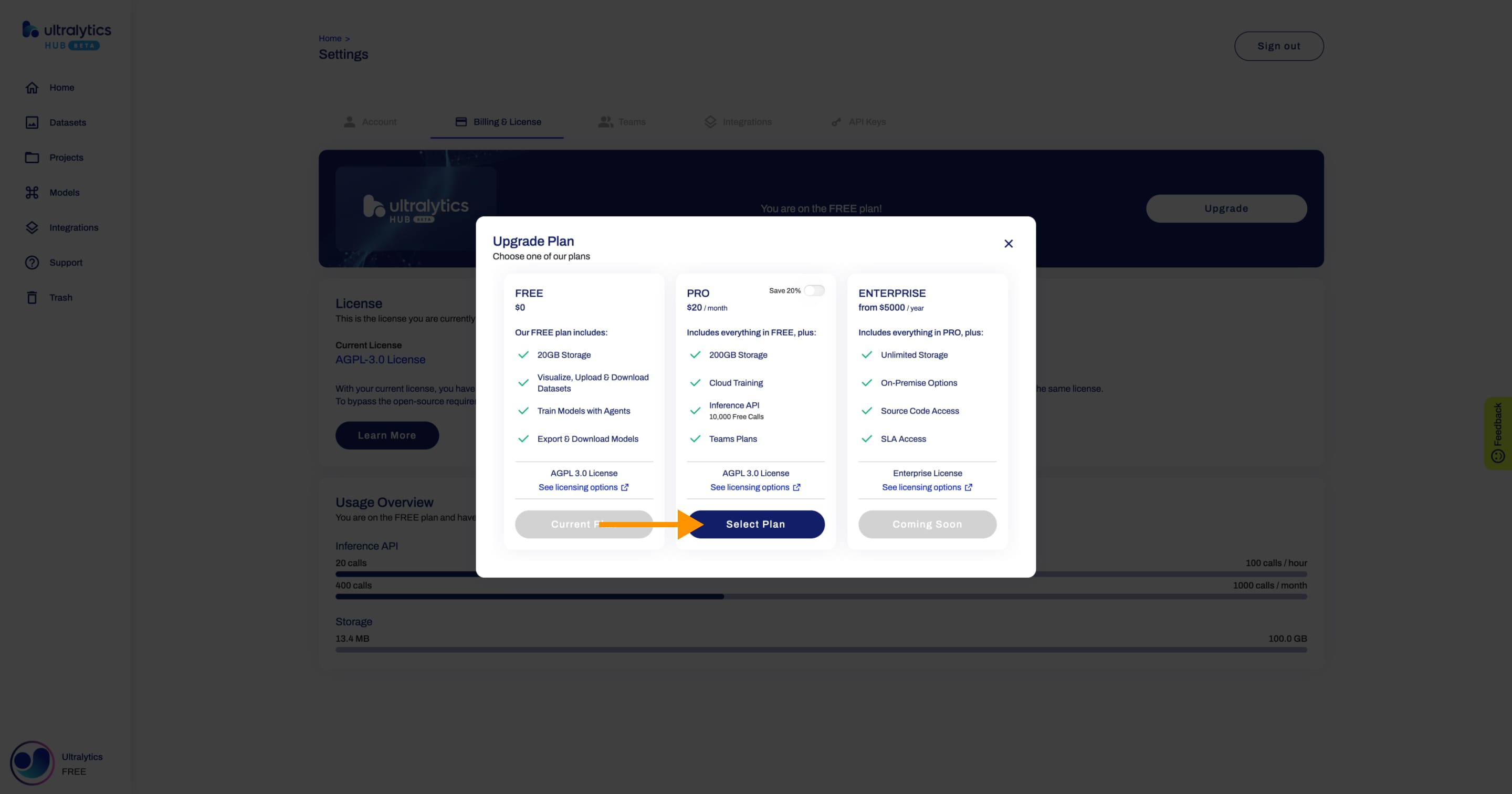Check the Cloud Training feature checkbox
The width and height of the screenshot is (1512, 794).
694,382
